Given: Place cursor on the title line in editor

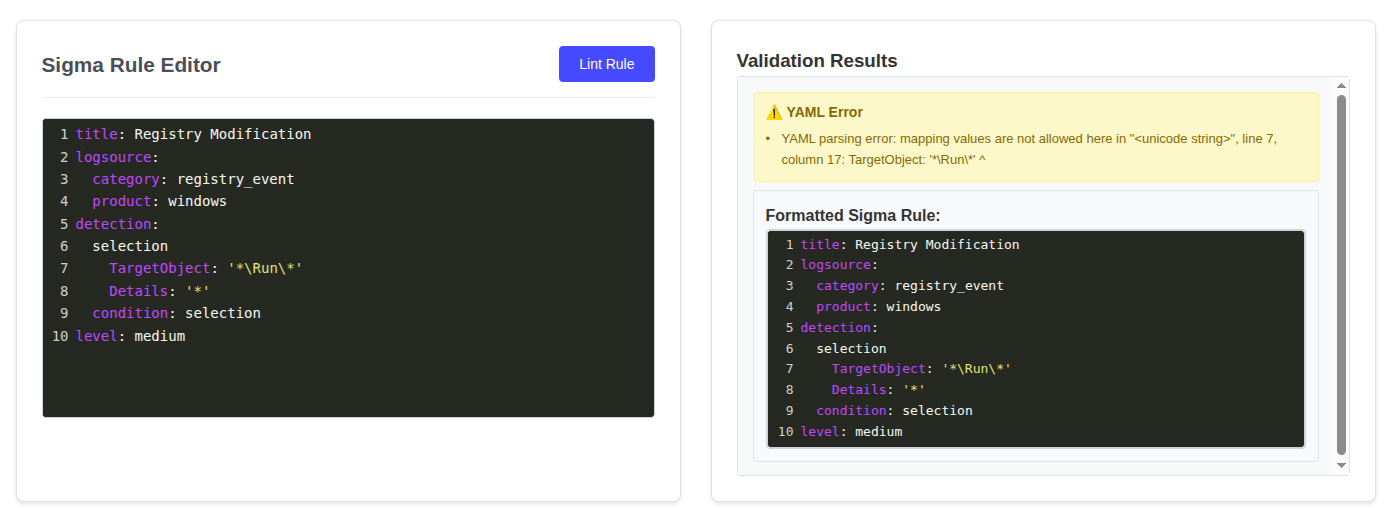Looking at the screenshot, I should [x=193, y=134].
